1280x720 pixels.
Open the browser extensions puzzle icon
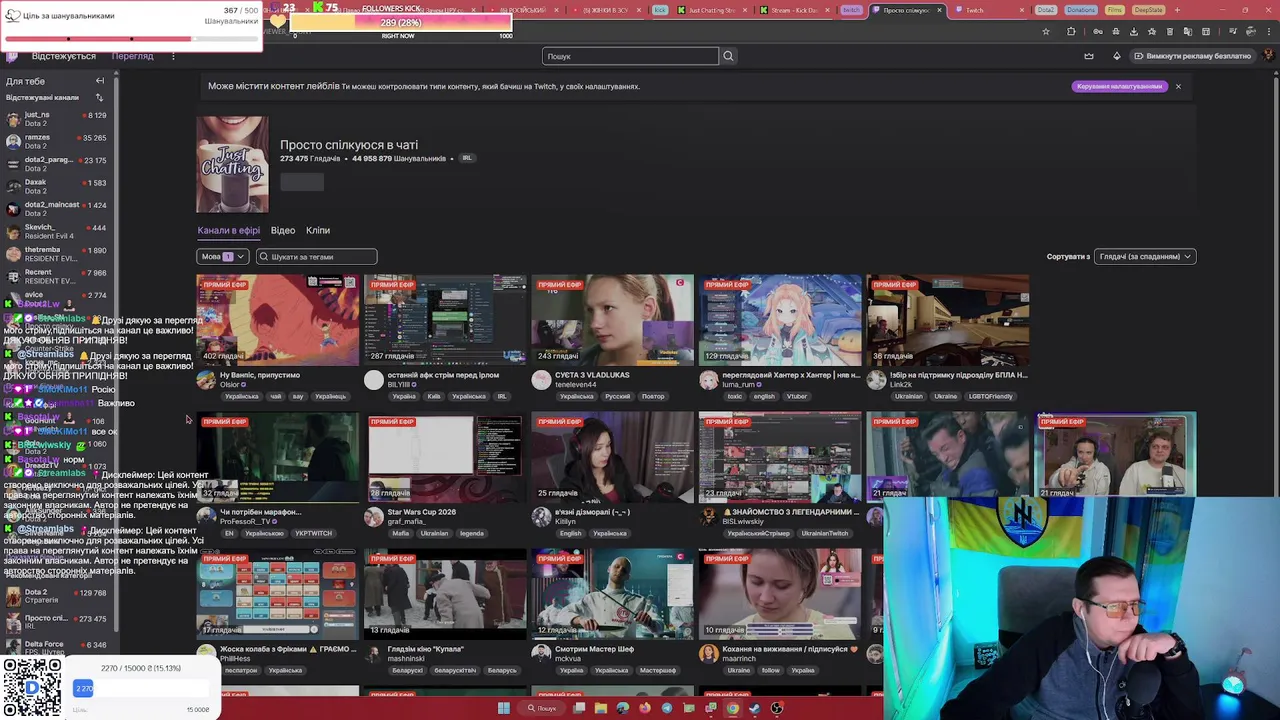point(1071,31)
